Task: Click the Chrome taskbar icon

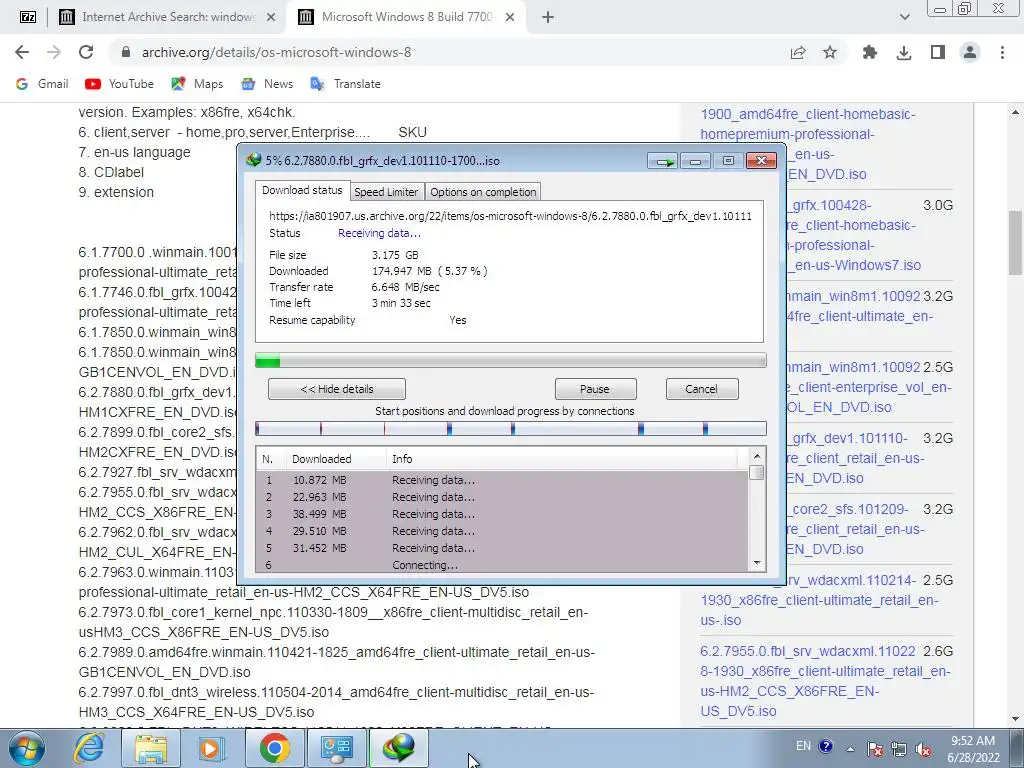Action: pos(274,748)
